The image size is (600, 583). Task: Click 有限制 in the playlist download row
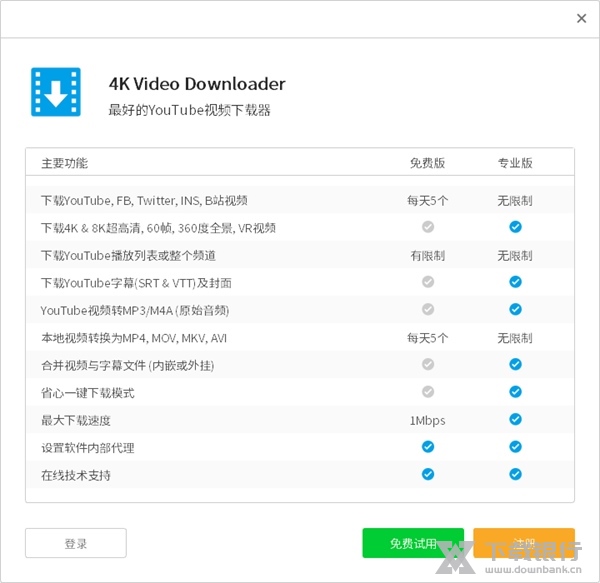427,256
